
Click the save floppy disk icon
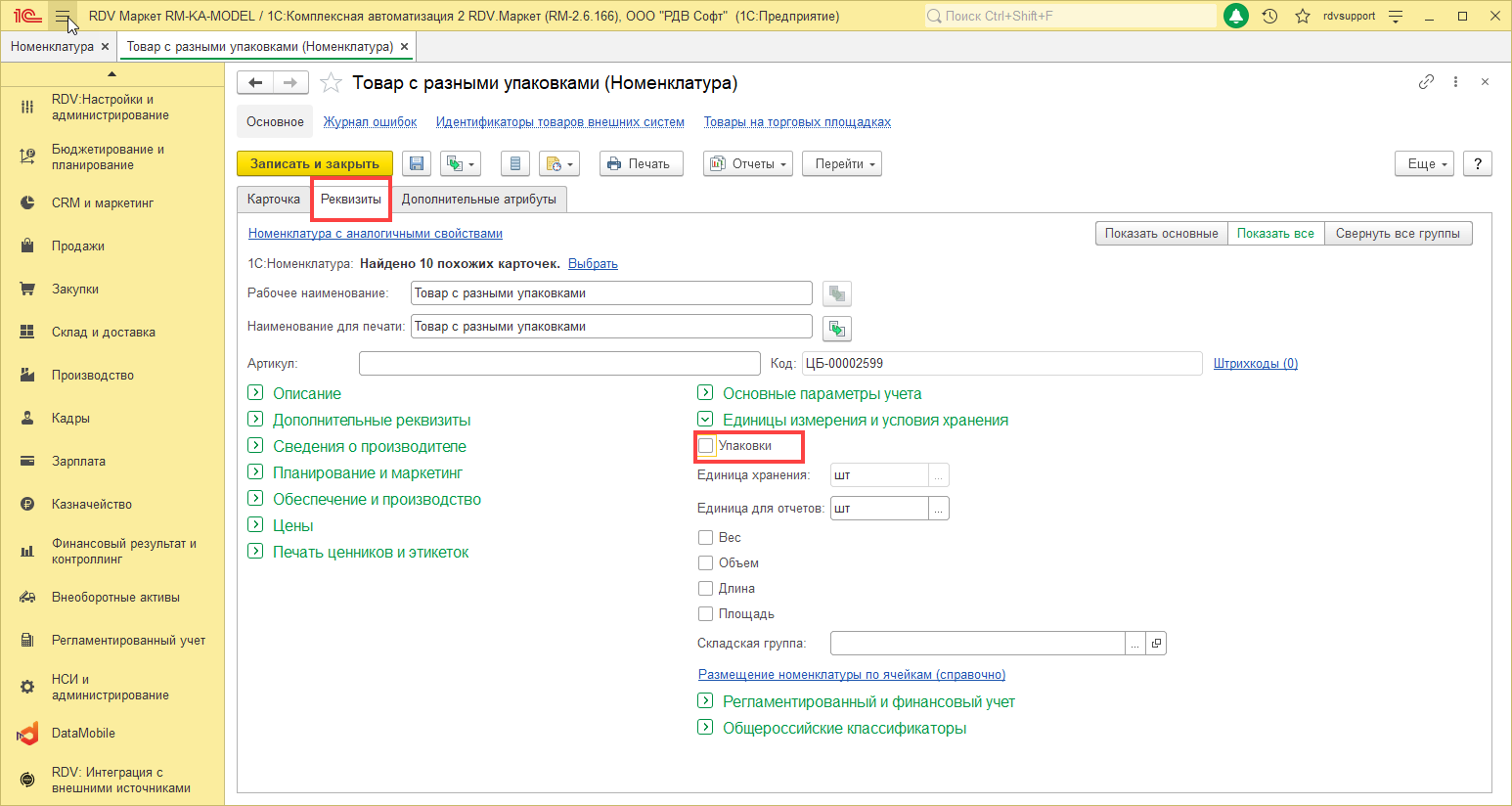(x=417, y=163)
